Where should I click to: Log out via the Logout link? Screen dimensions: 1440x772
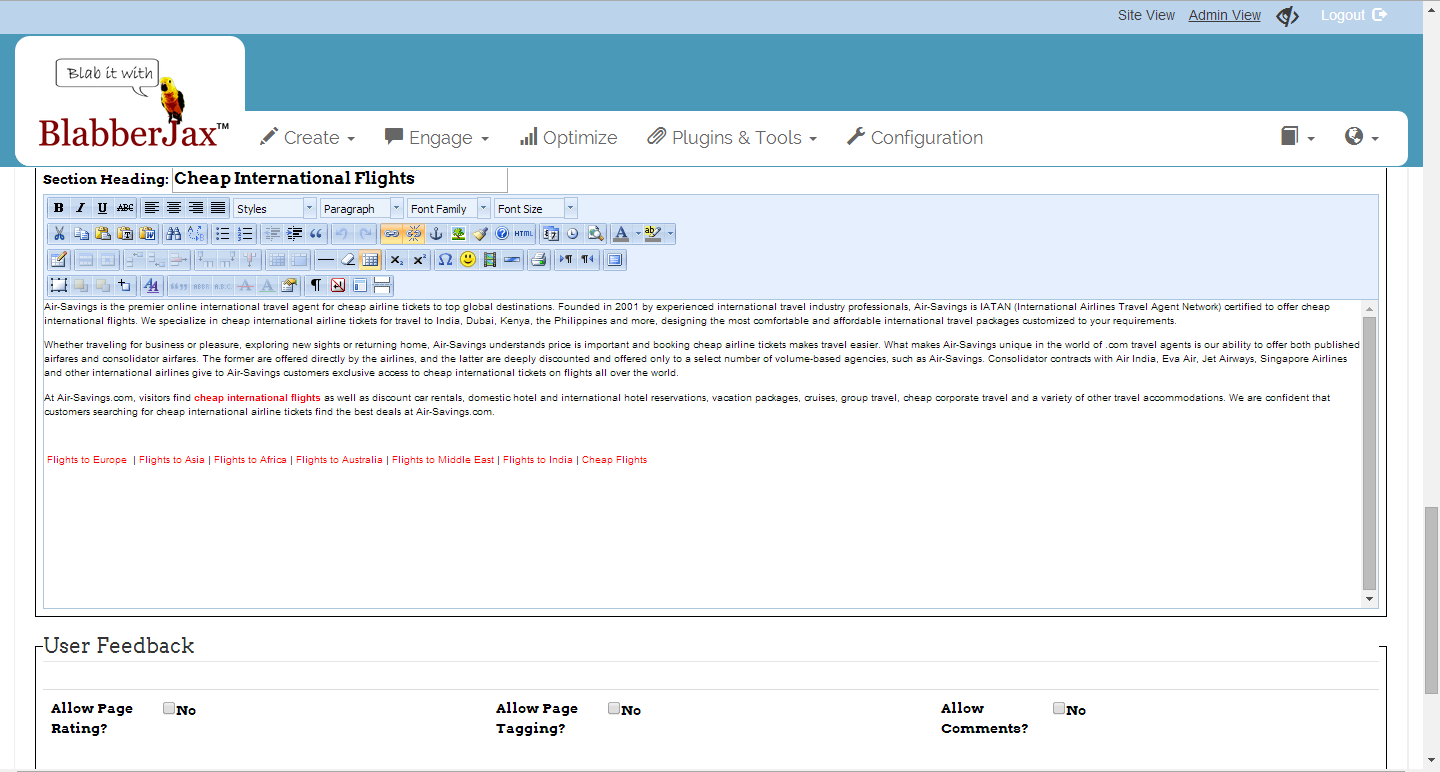click(x=1353, y=15)
